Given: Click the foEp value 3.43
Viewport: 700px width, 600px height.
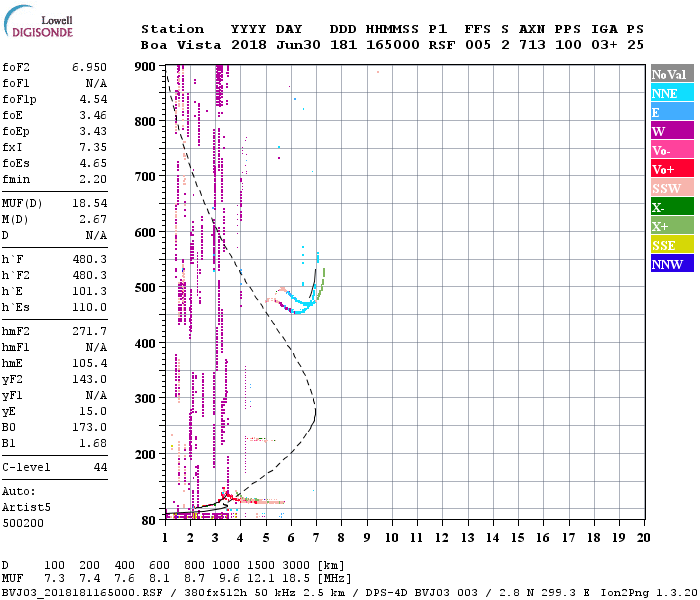Looking at the screenshot, I should click(93, 131).
